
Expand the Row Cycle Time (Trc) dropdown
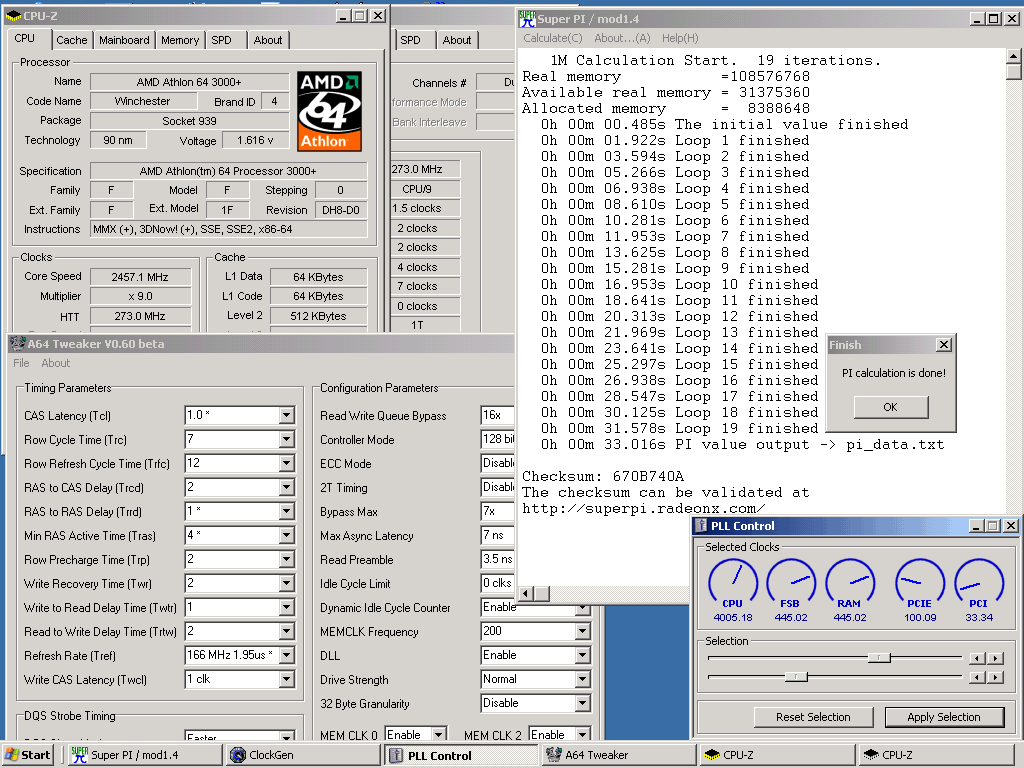point(287,440)
